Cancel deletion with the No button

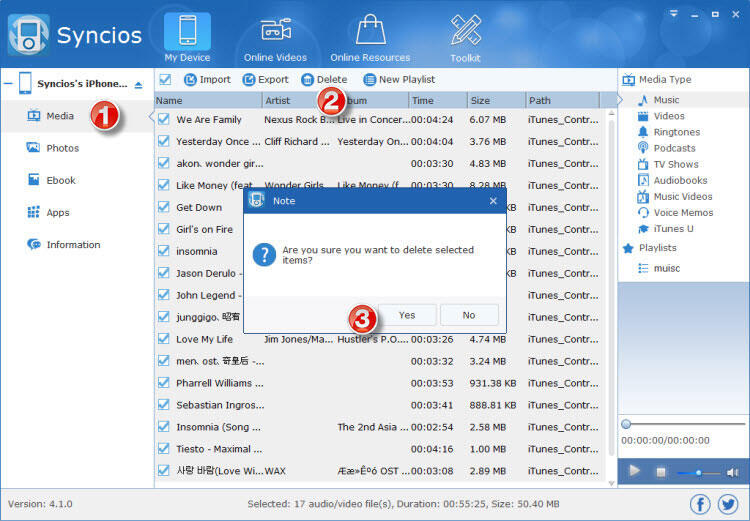[x=469, y=315]
